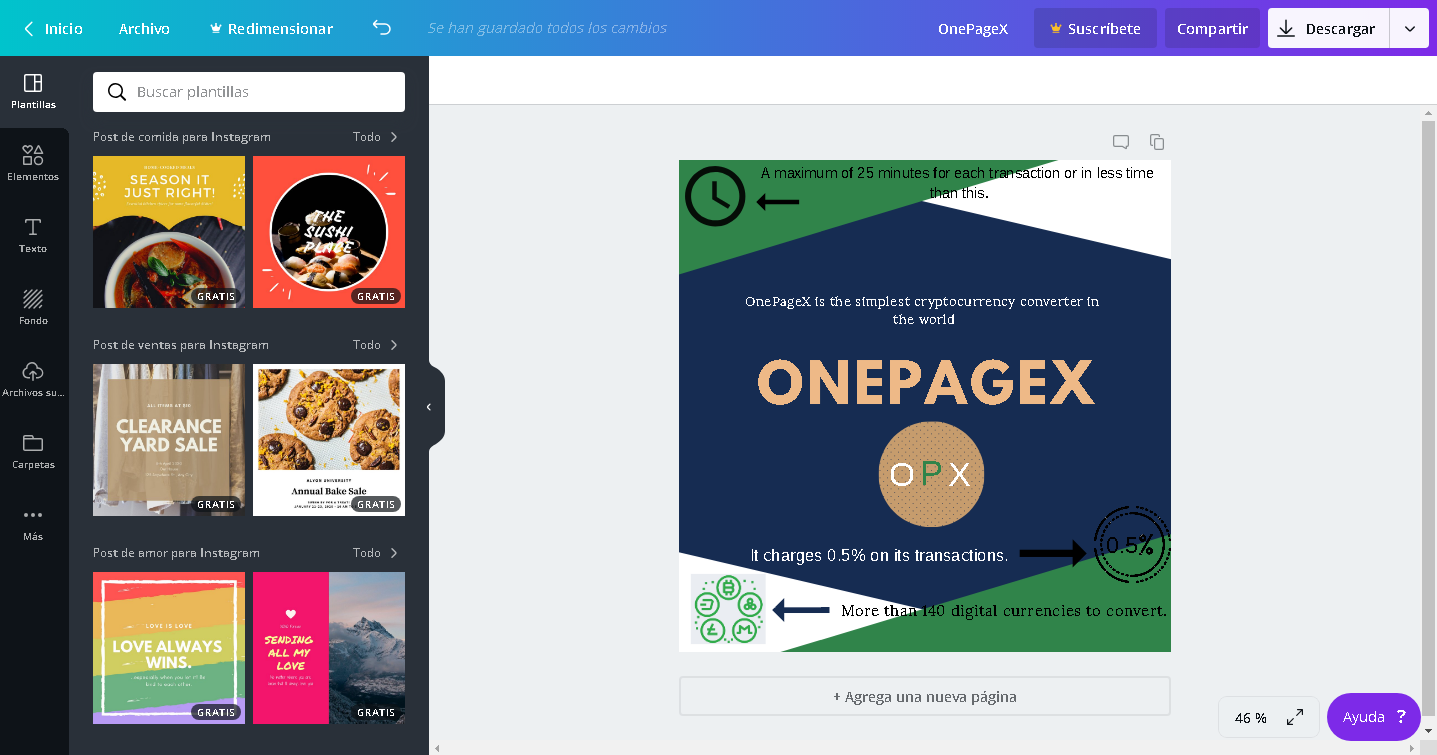Open the Carpetas folders panel
The width and height of the screenshot is (1437, 755).
(x=33, y=452)
